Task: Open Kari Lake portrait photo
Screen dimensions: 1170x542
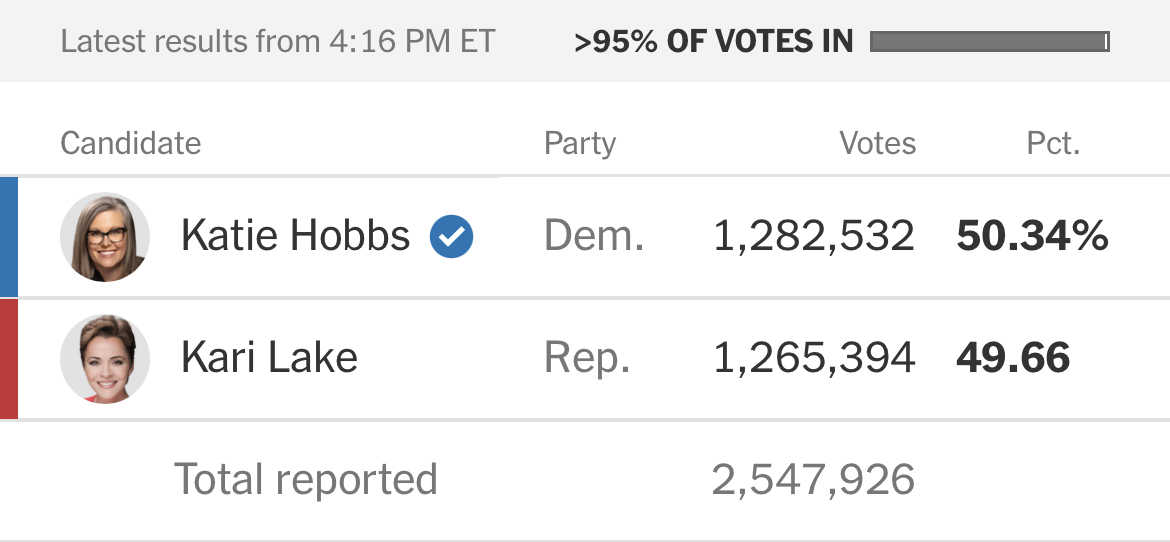Action: [x=105, y=358]
